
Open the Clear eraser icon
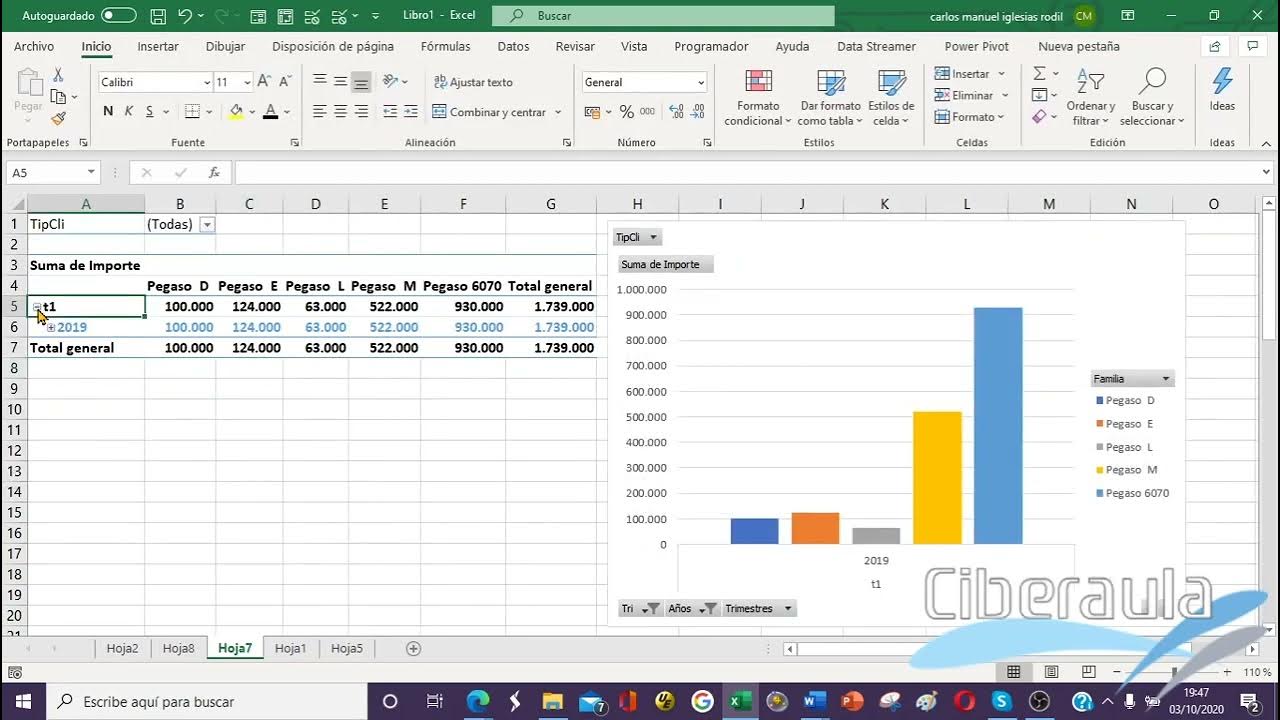pos(1039,117)
